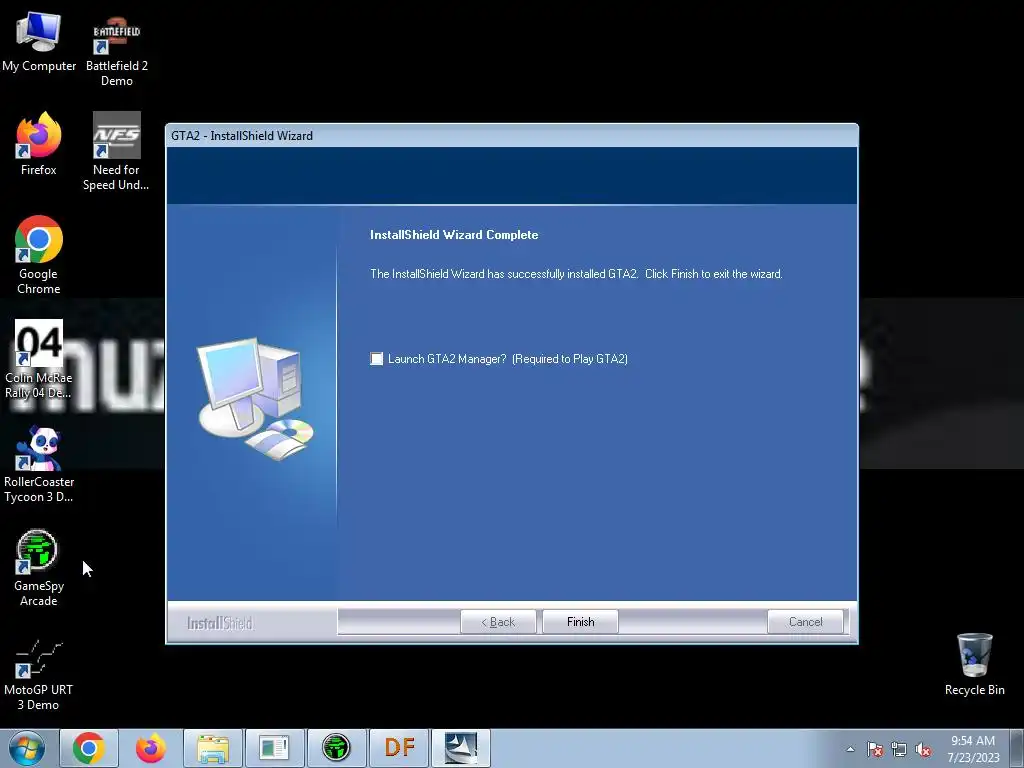Open the document window icon in taskbar

pyautogui.click(x=275, y=748)
